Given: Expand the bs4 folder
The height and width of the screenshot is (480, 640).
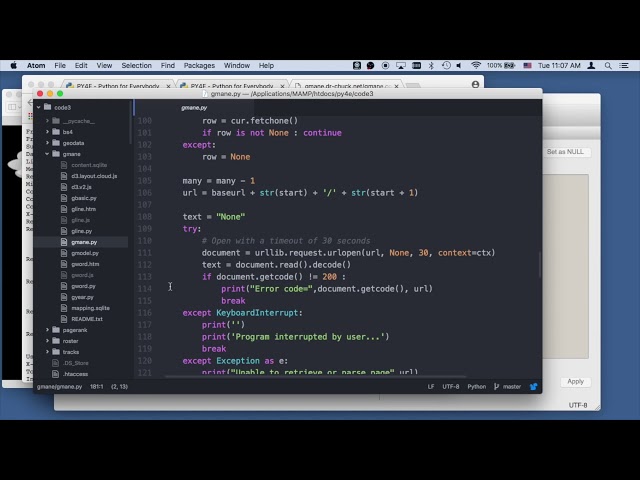Looking at the screenshot, I should (x=47, y=132).
